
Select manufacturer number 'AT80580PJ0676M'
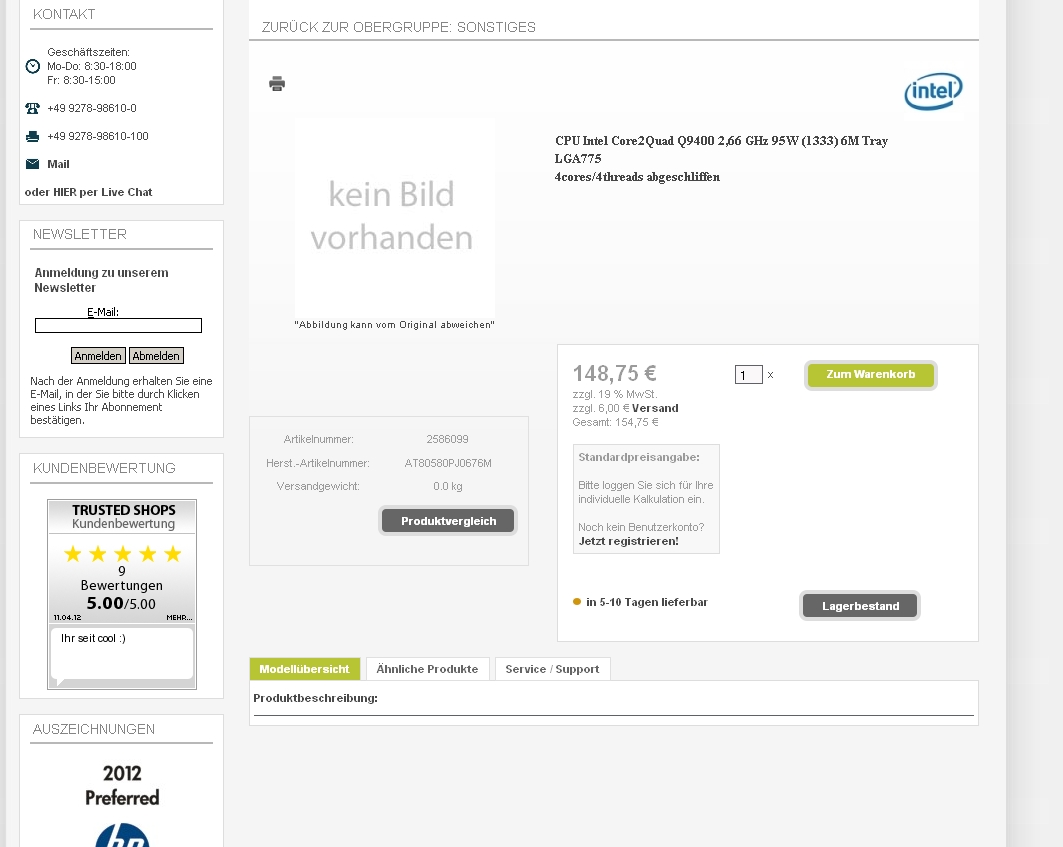[x=448, y=463]
